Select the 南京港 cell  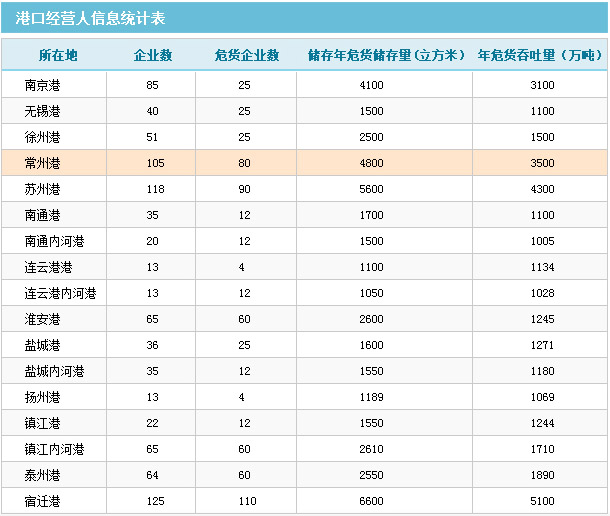43,85
